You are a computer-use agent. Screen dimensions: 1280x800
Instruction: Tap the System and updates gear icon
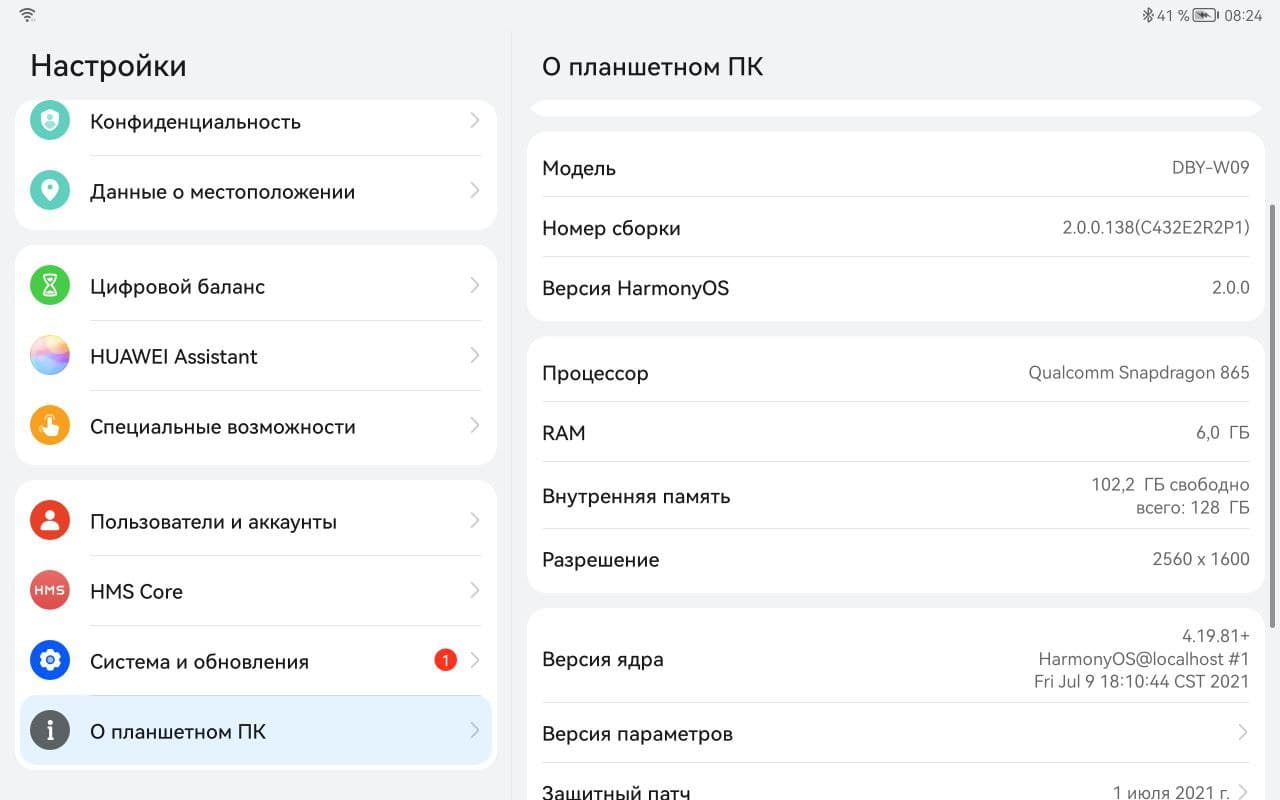[x=49, y=661]
